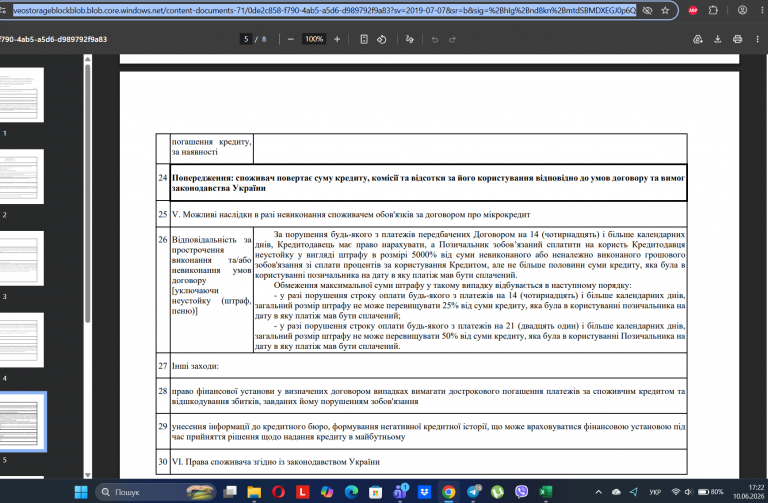Go to page 1 thumbnail
This screenshot has width=768, height=503.
pyautogui.click(x=20, y=95)
